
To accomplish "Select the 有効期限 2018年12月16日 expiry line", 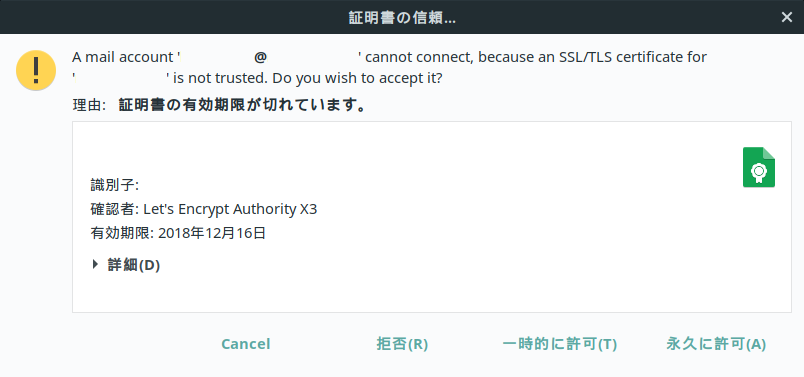I will coord(178,233).
